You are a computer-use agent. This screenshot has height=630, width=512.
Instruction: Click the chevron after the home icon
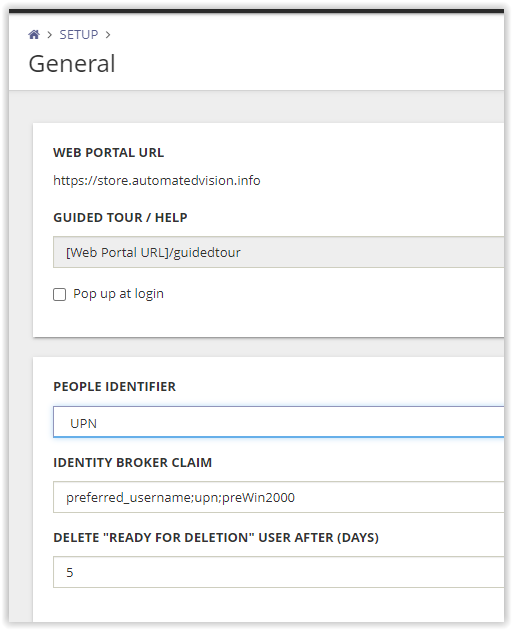point(50,35)
